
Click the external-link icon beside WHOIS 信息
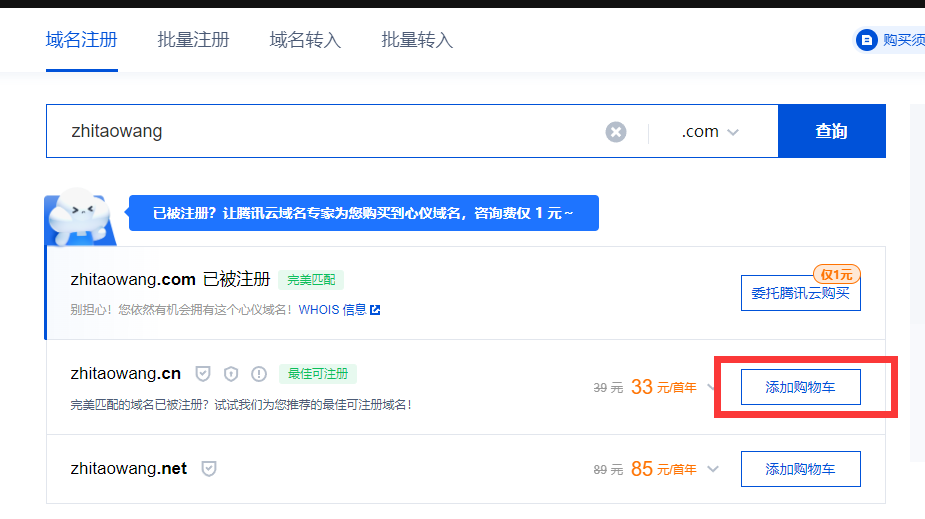[375, 310]
